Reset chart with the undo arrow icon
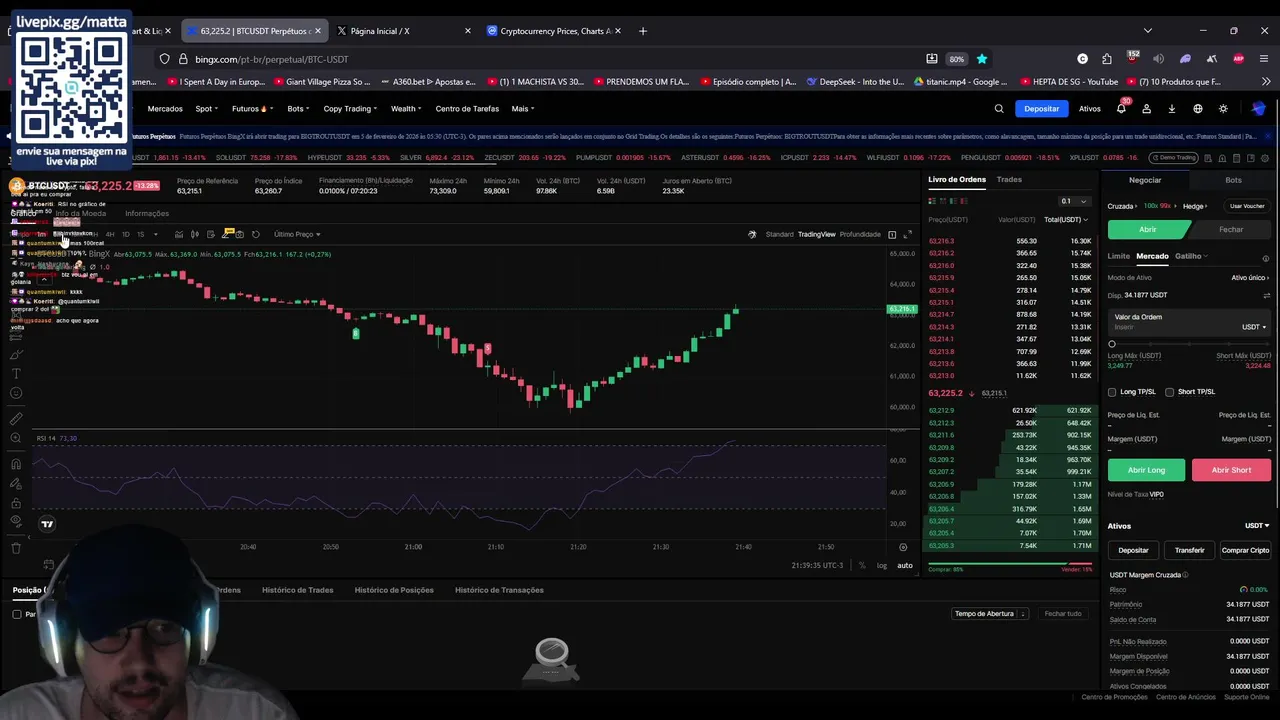Viewport: 1280px width, 720px height. pyautogui.click(x=255, y=234)
